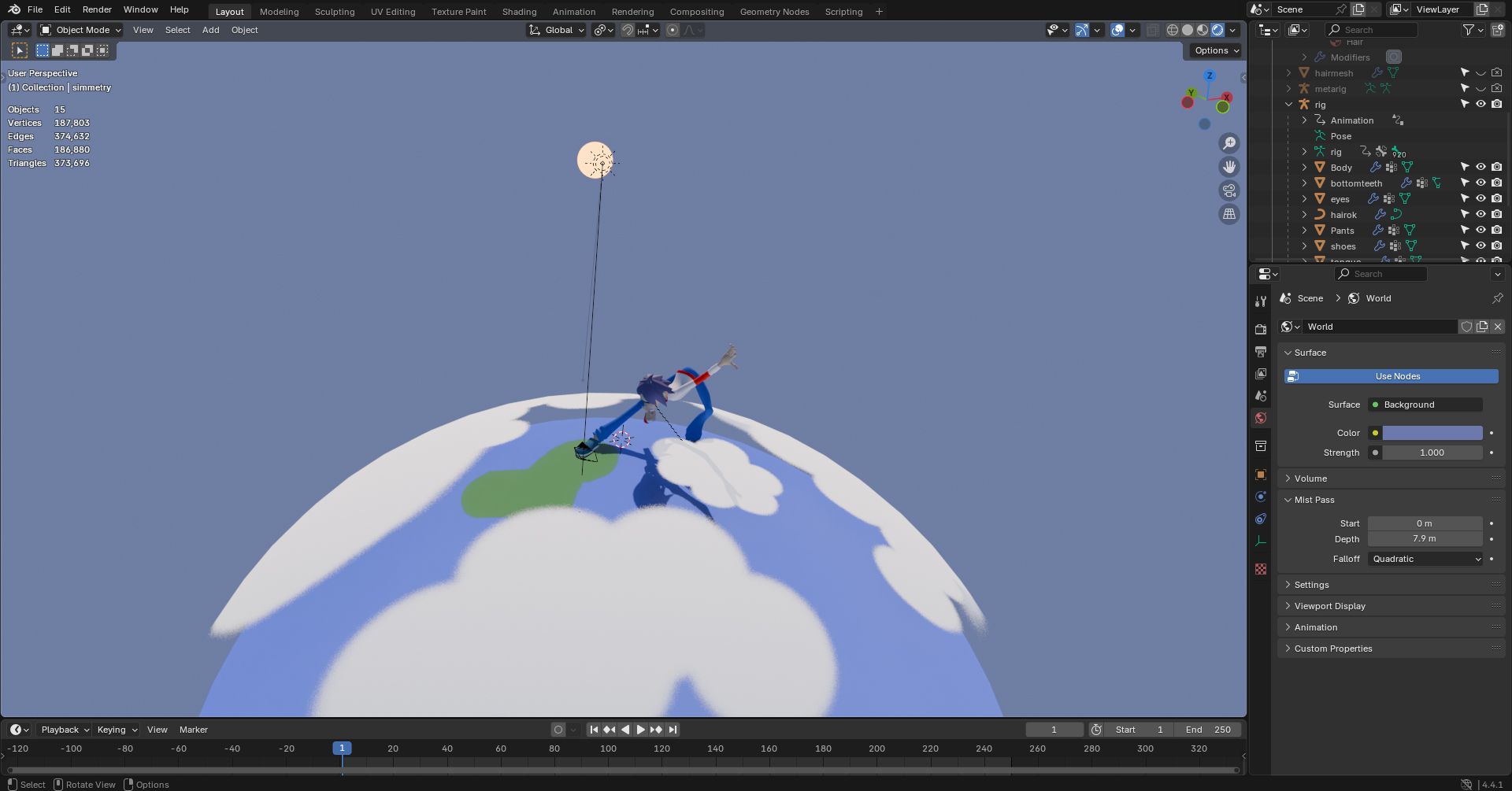The image size is (1512, 791).
Task: Click the Options button in viewport
Action: click(x=1216, y=50)
